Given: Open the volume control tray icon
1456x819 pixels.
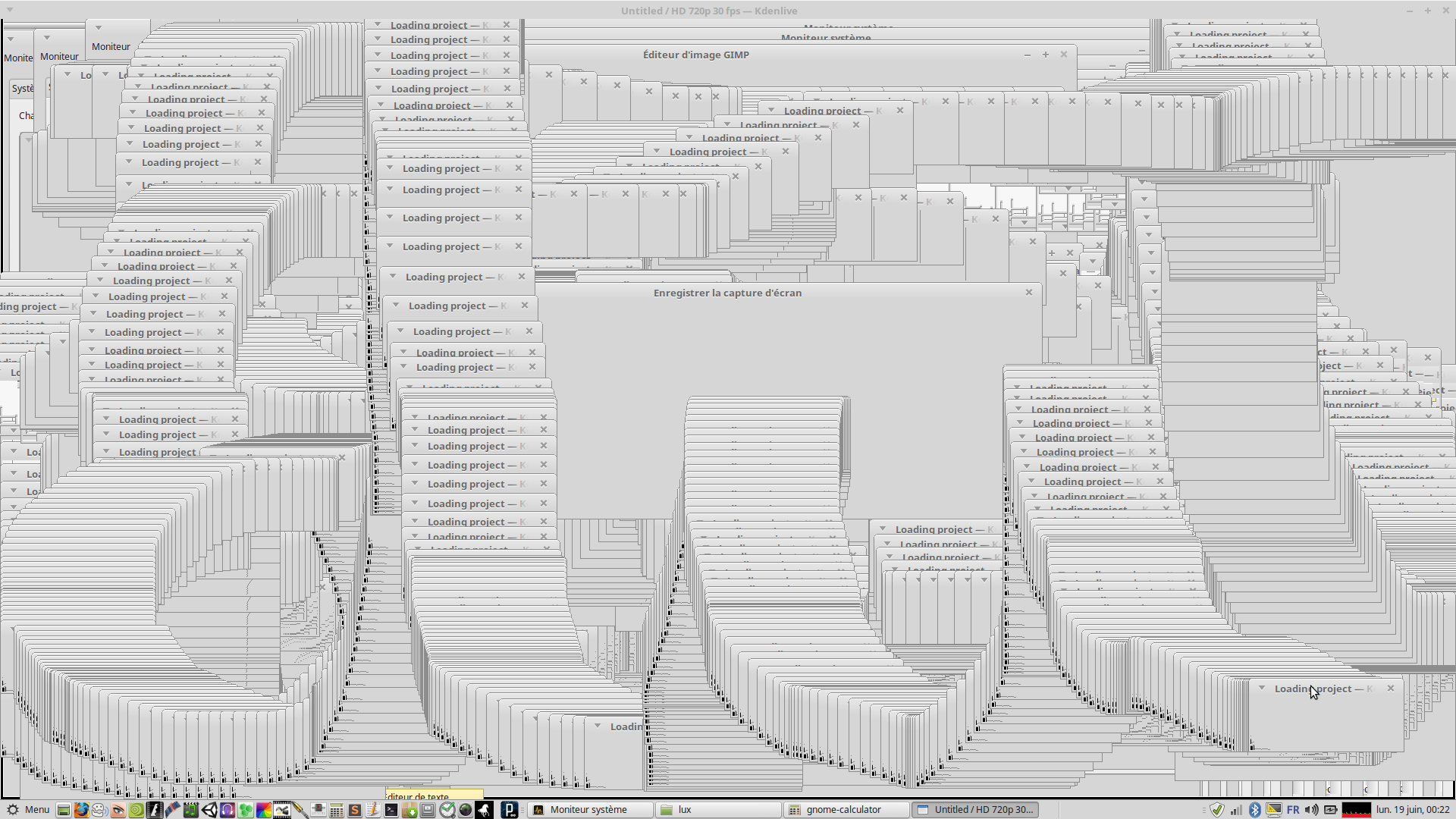Looking at the screenshot, I should [1311, 810].
